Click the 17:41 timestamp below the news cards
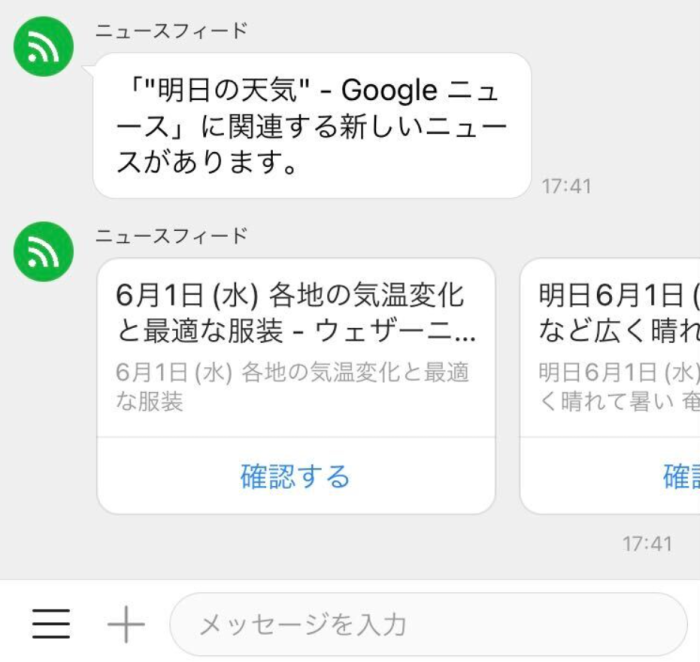This screenshot has width=700, height=662. (x=647, y=544)
